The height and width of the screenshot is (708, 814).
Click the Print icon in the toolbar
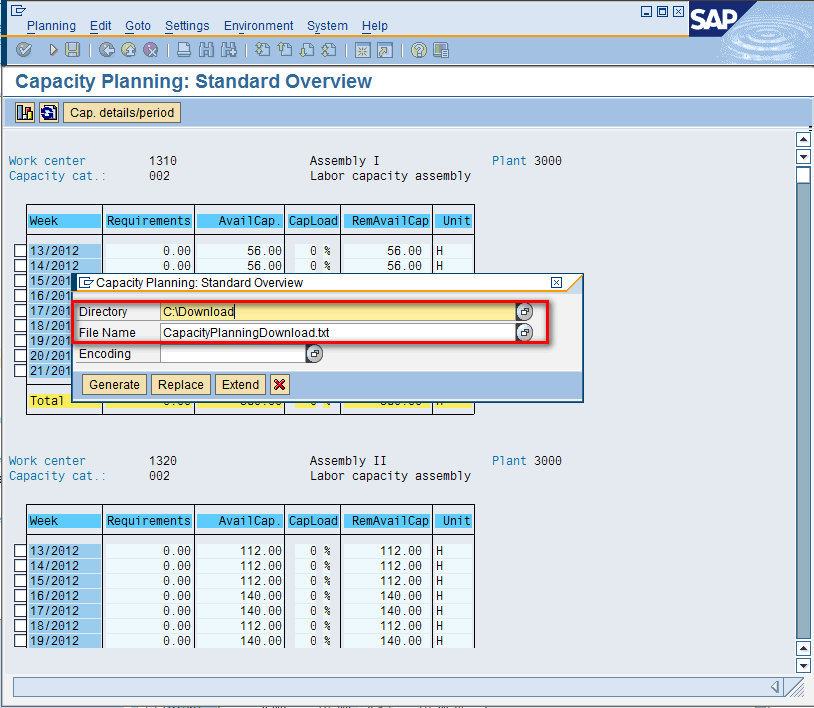(x=184, y=50)
